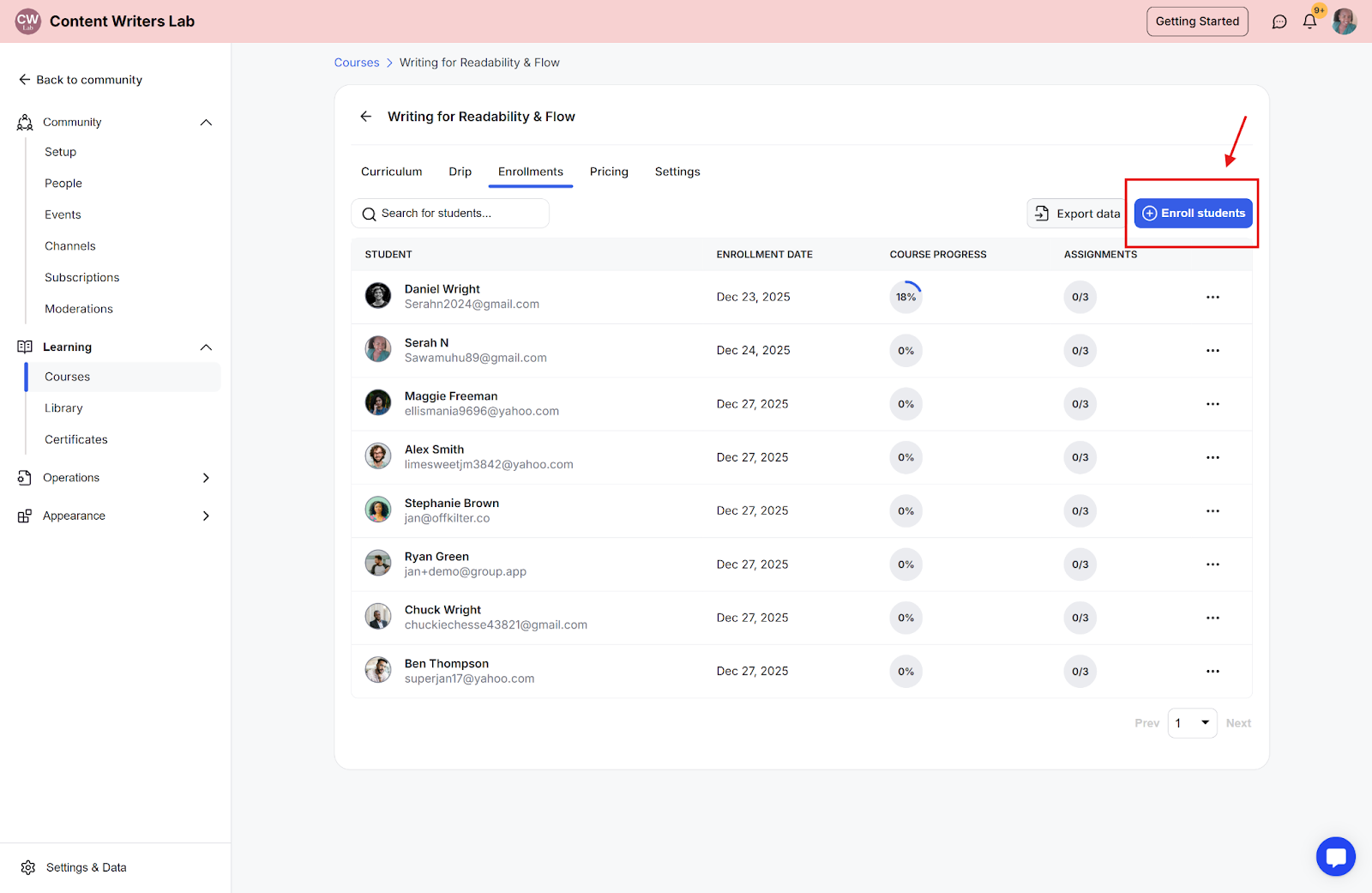Open the page number dropdown

pyautogui.click(x=1192, y=723)
